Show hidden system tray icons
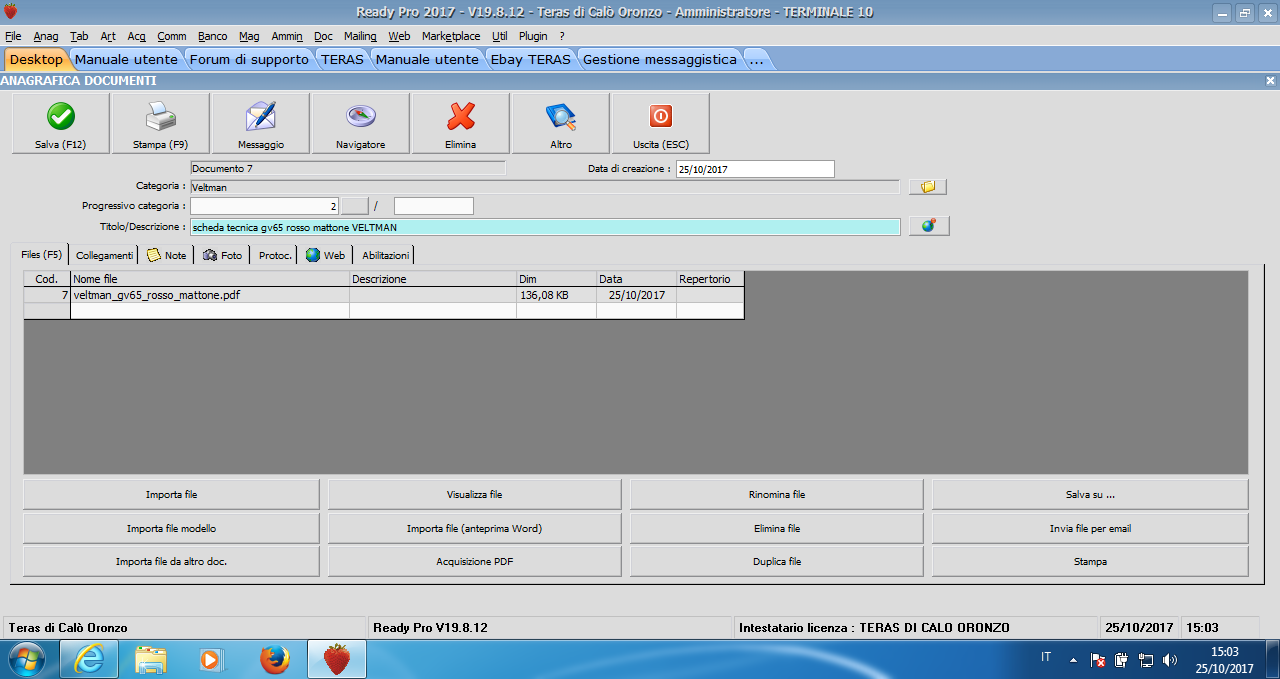 (1074, 659)
